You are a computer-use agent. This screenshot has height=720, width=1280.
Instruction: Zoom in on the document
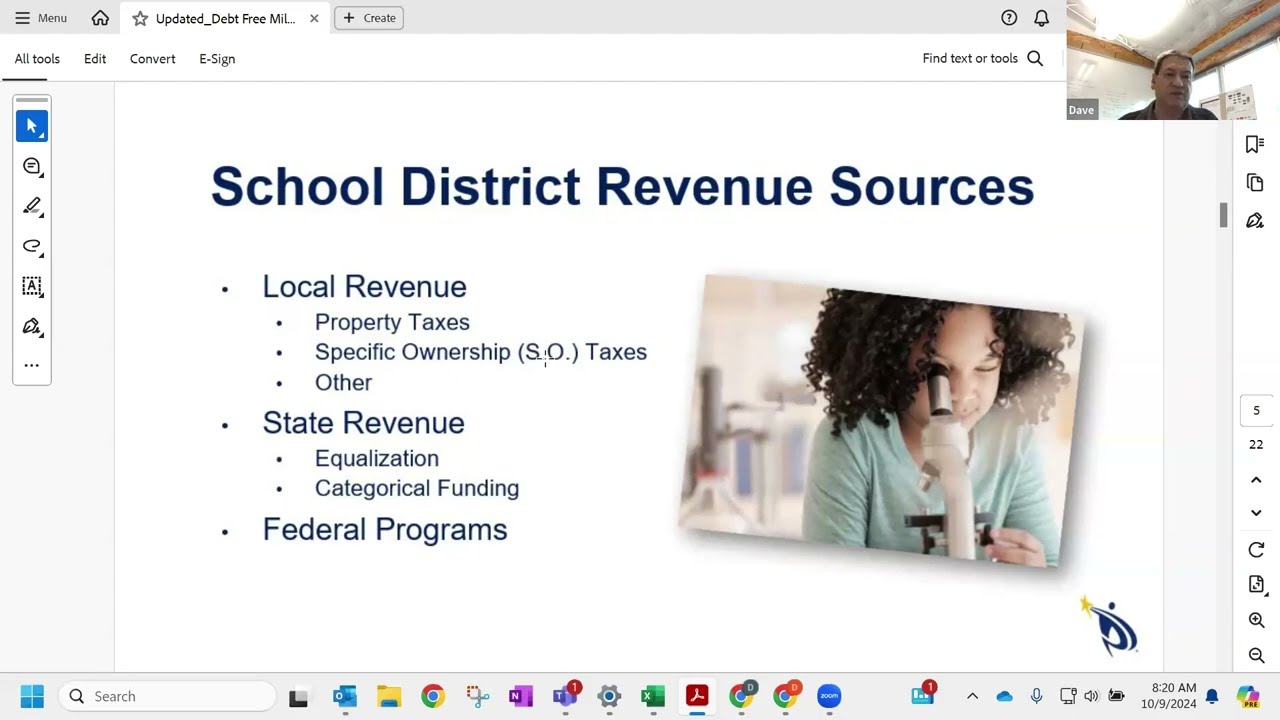click(1256, 621)
